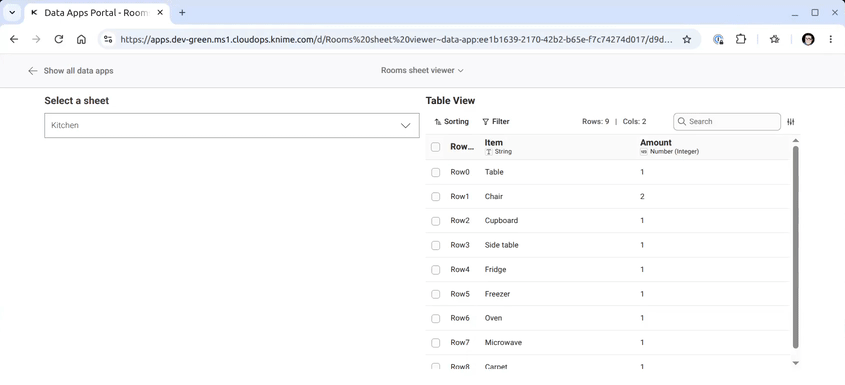Click the table scrollbar up arrow

(x=795, y=141)
